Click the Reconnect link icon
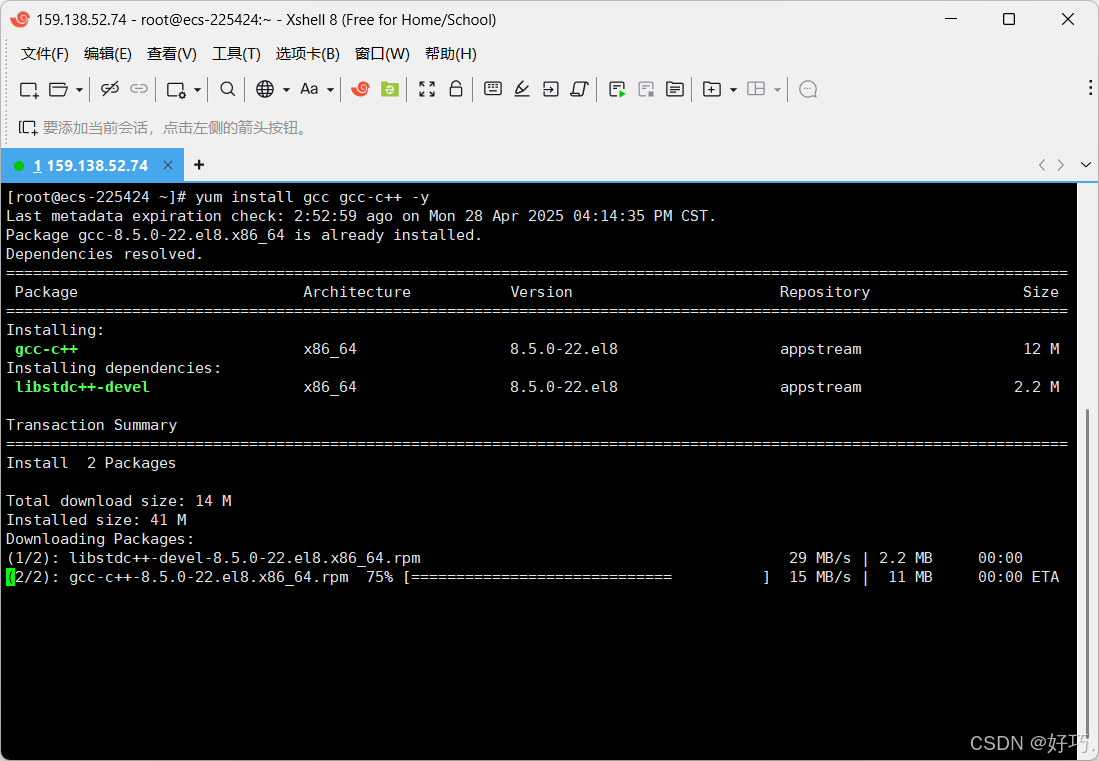1099x761 pixels. coord(139,89)
